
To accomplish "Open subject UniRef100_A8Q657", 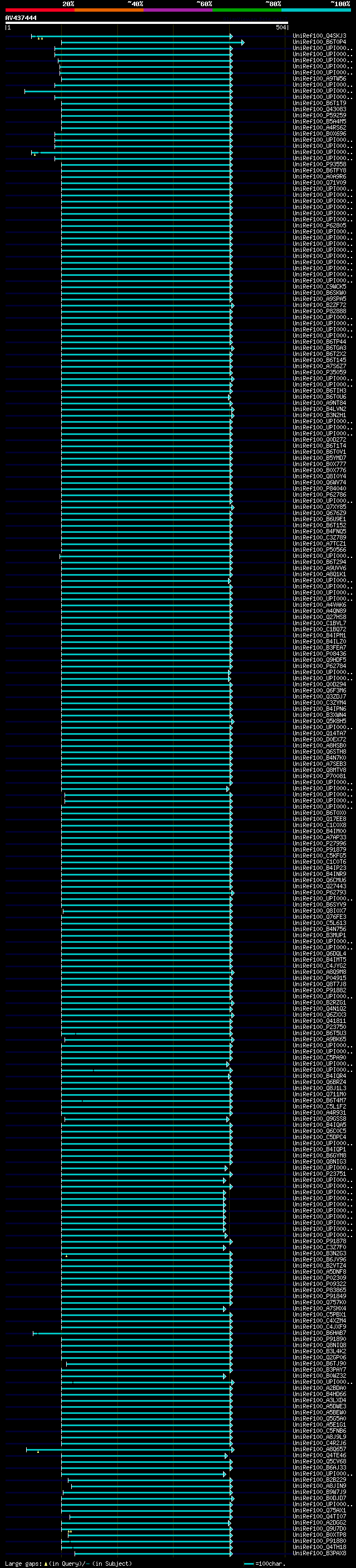I will point(319,1450).
